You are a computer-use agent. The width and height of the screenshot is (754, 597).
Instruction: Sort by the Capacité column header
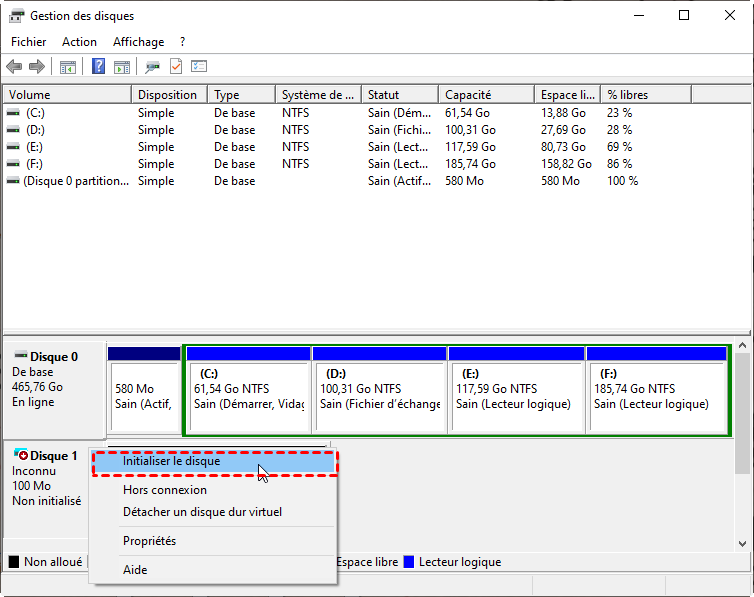(x=487, y=95)
